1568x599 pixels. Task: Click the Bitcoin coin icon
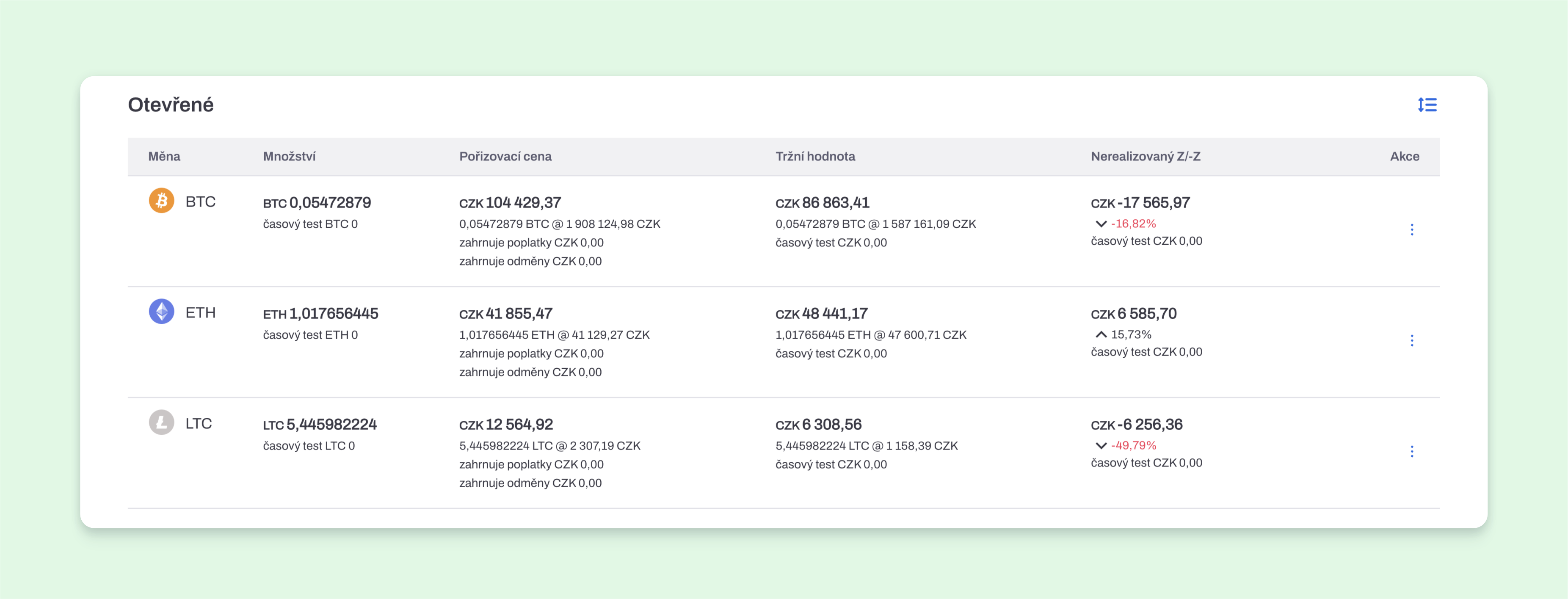click(x=161, y=200)
